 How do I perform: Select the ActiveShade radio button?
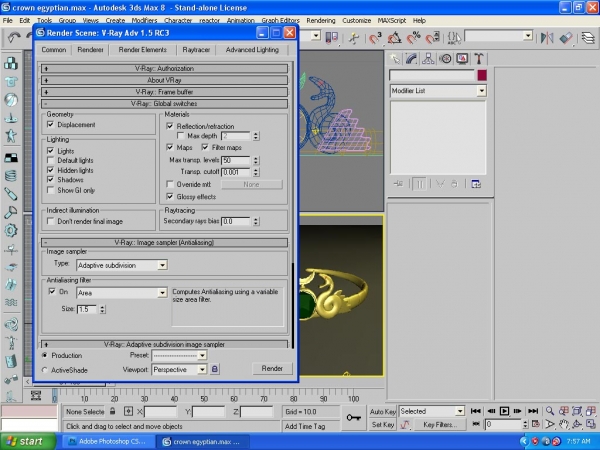(45, 370)
